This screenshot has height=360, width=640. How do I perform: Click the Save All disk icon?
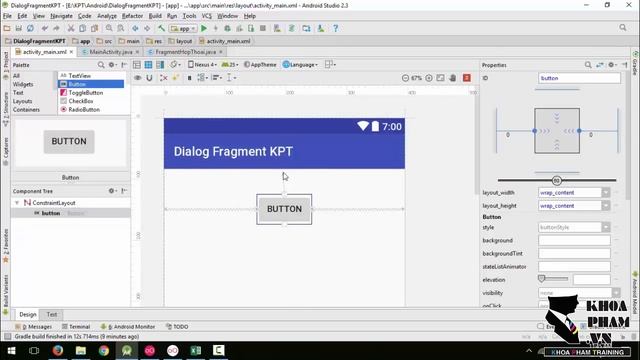point(18,28)
